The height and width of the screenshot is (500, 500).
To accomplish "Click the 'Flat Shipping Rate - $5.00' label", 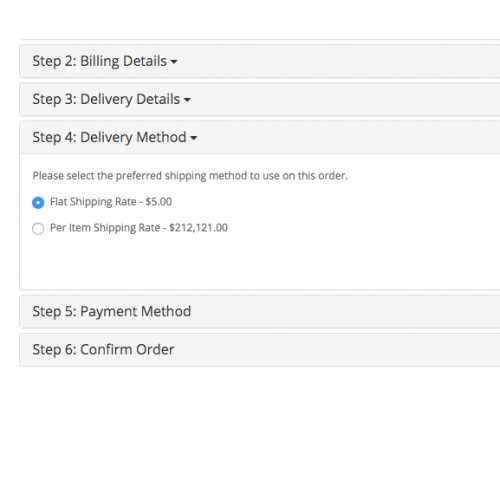I will pyautogui.click(x=111, y=202).
